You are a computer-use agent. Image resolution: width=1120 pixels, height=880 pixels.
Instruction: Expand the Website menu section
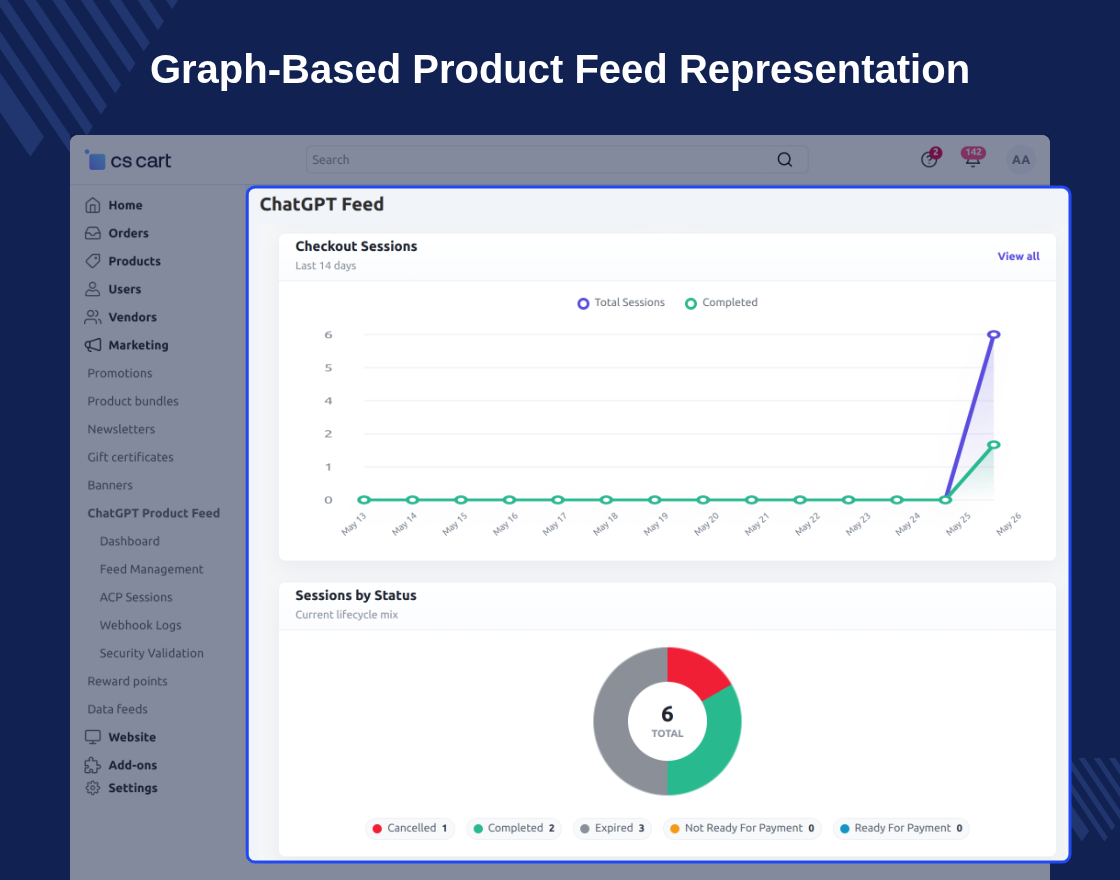click(132, 737)
